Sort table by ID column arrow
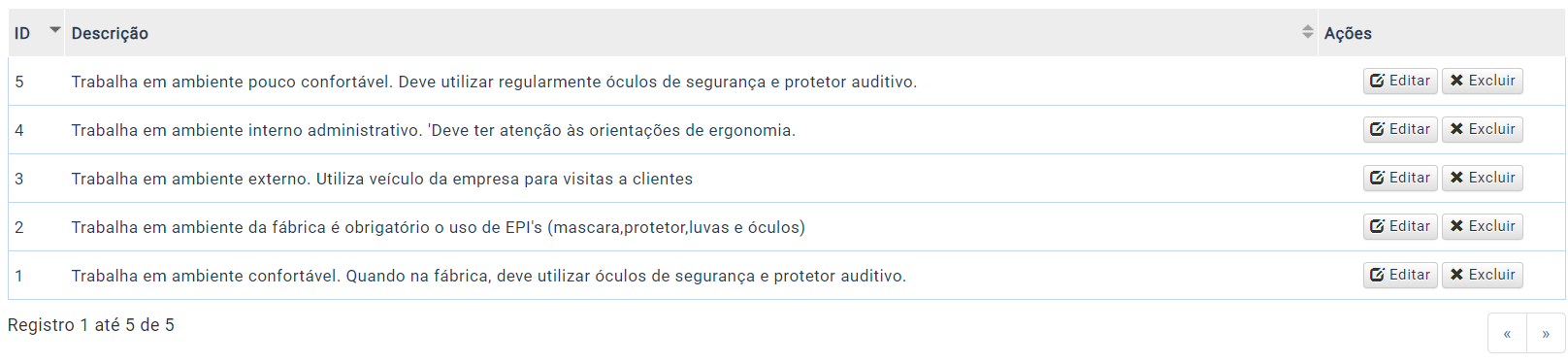The width and height of the screenshot is (1568, 363). [x=54, y=30]
